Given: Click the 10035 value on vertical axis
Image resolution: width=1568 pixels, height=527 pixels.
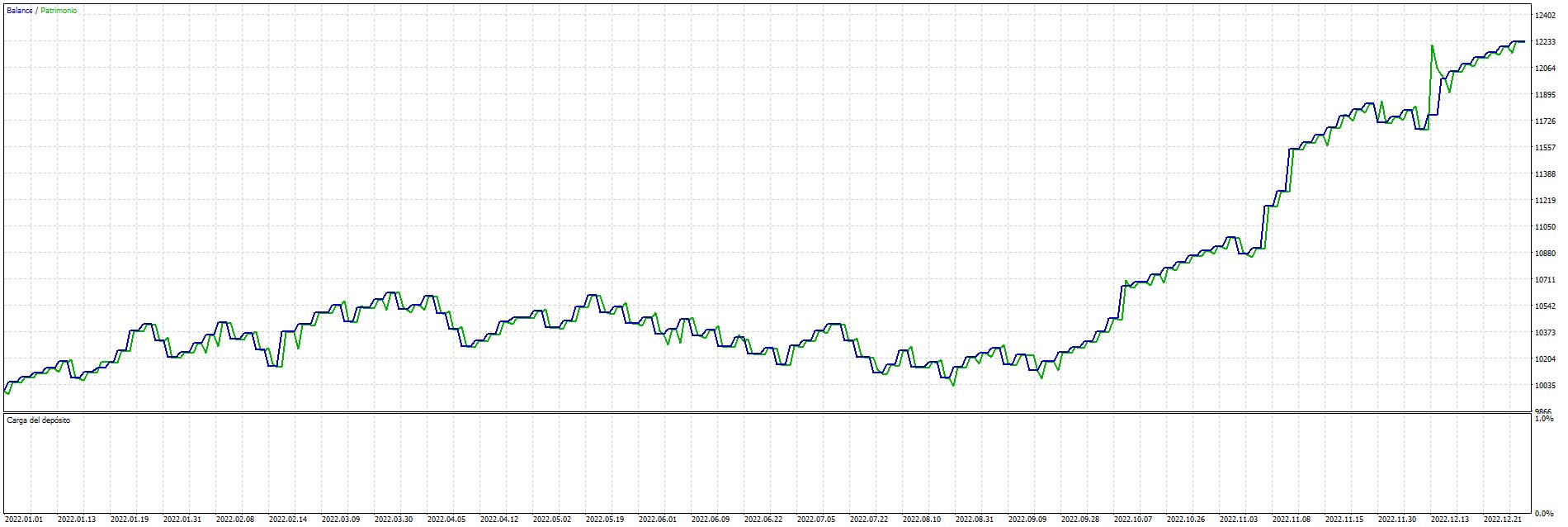Looking at the screenshot, I should (x=1545, y=385).
